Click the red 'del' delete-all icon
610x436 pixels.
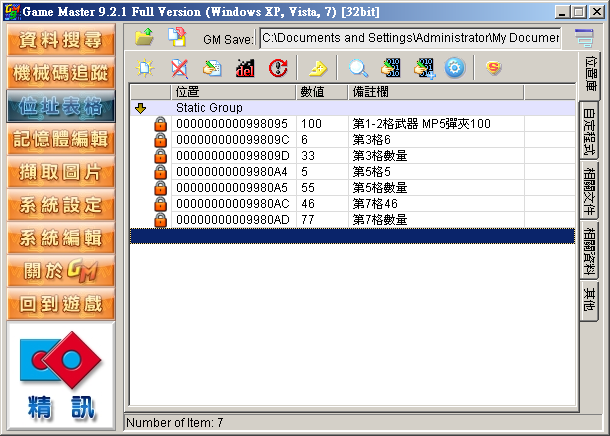245,68
